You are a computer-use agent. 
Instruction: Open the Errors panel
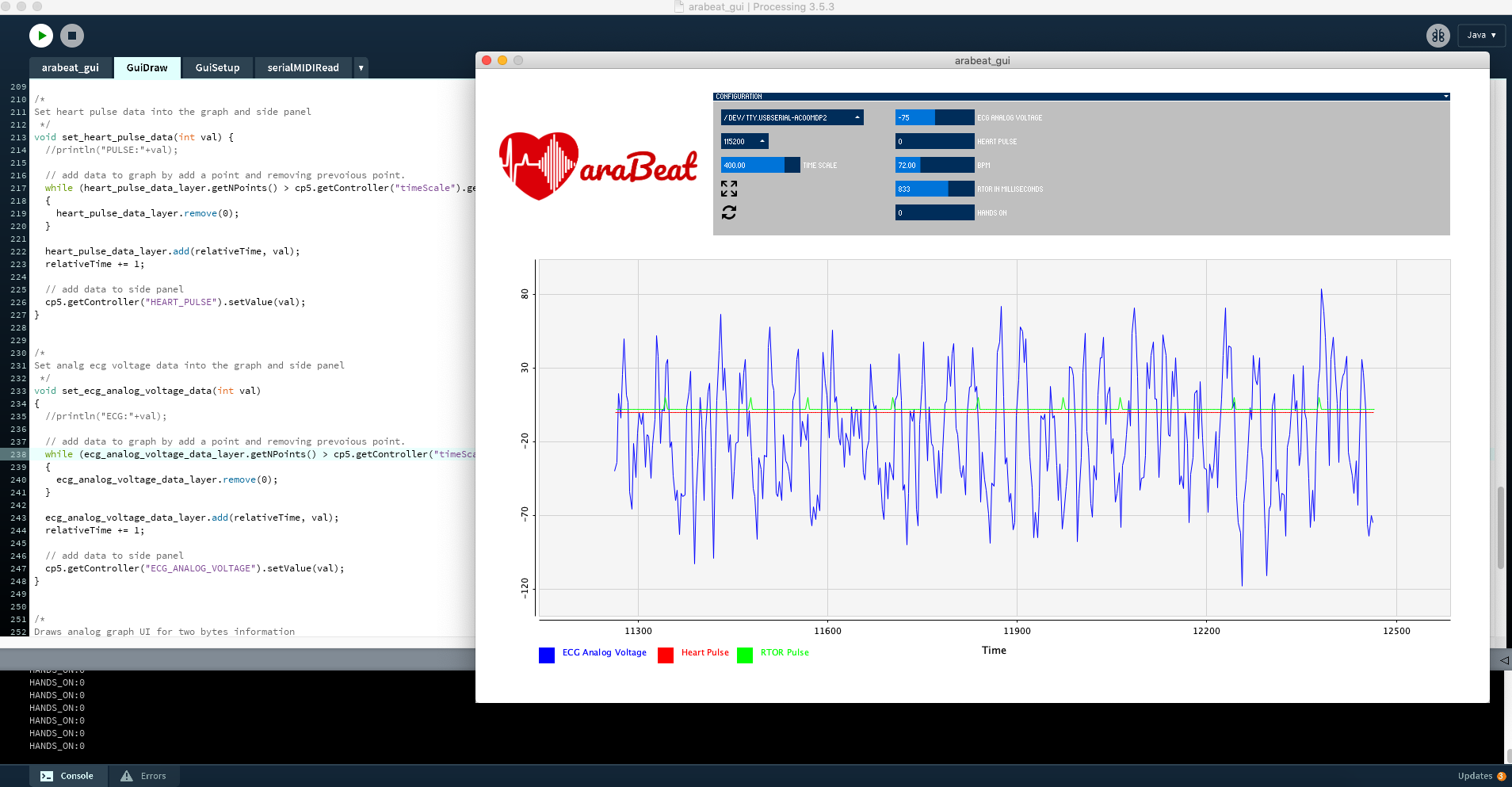coord(143,776)
